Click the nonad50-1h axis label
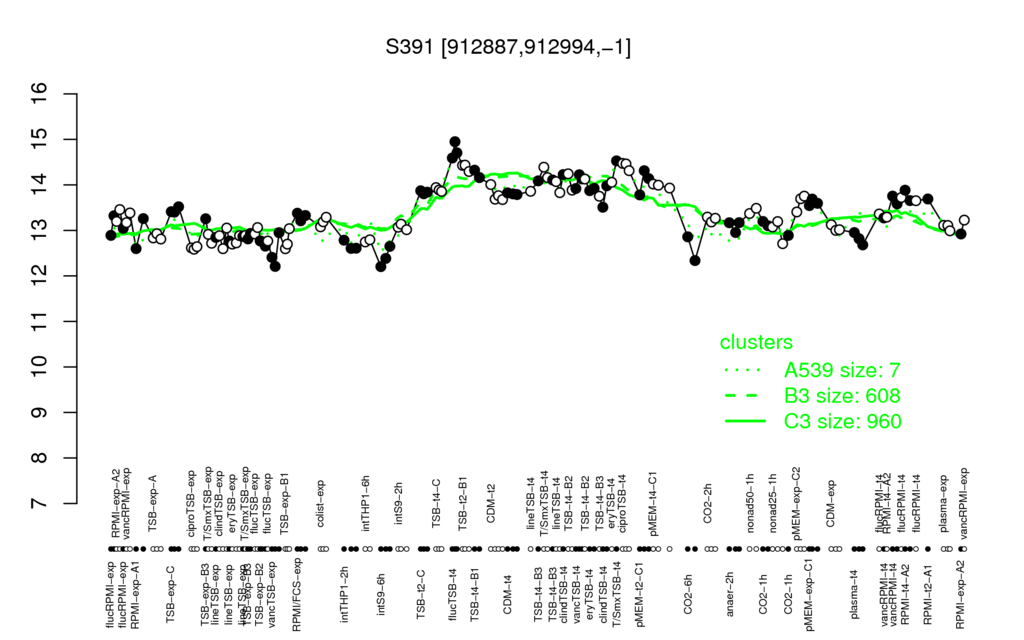Screen dimensions: 1024x640 (750, 505)
